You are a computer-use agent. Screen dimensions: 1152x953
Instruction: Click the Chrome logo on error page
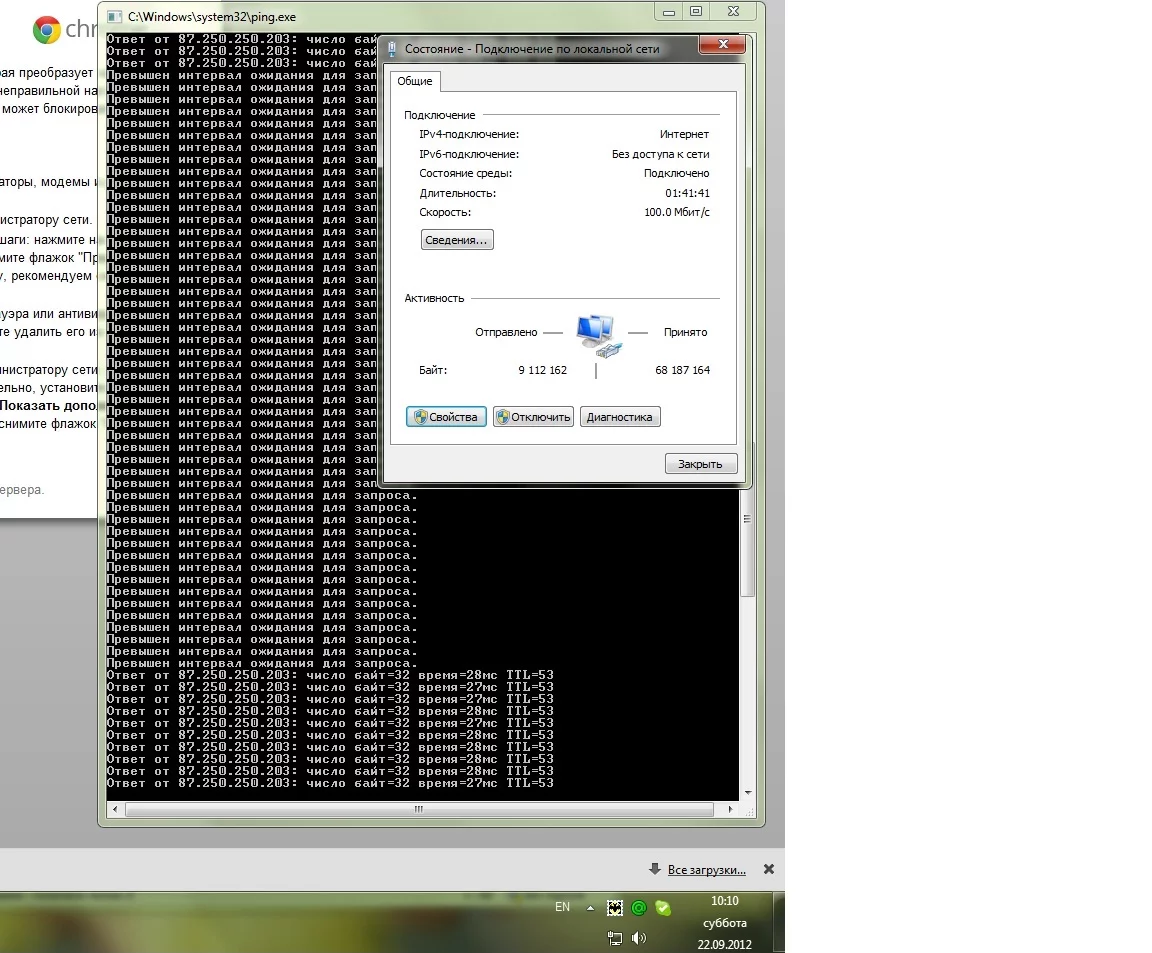coord(46,30)
